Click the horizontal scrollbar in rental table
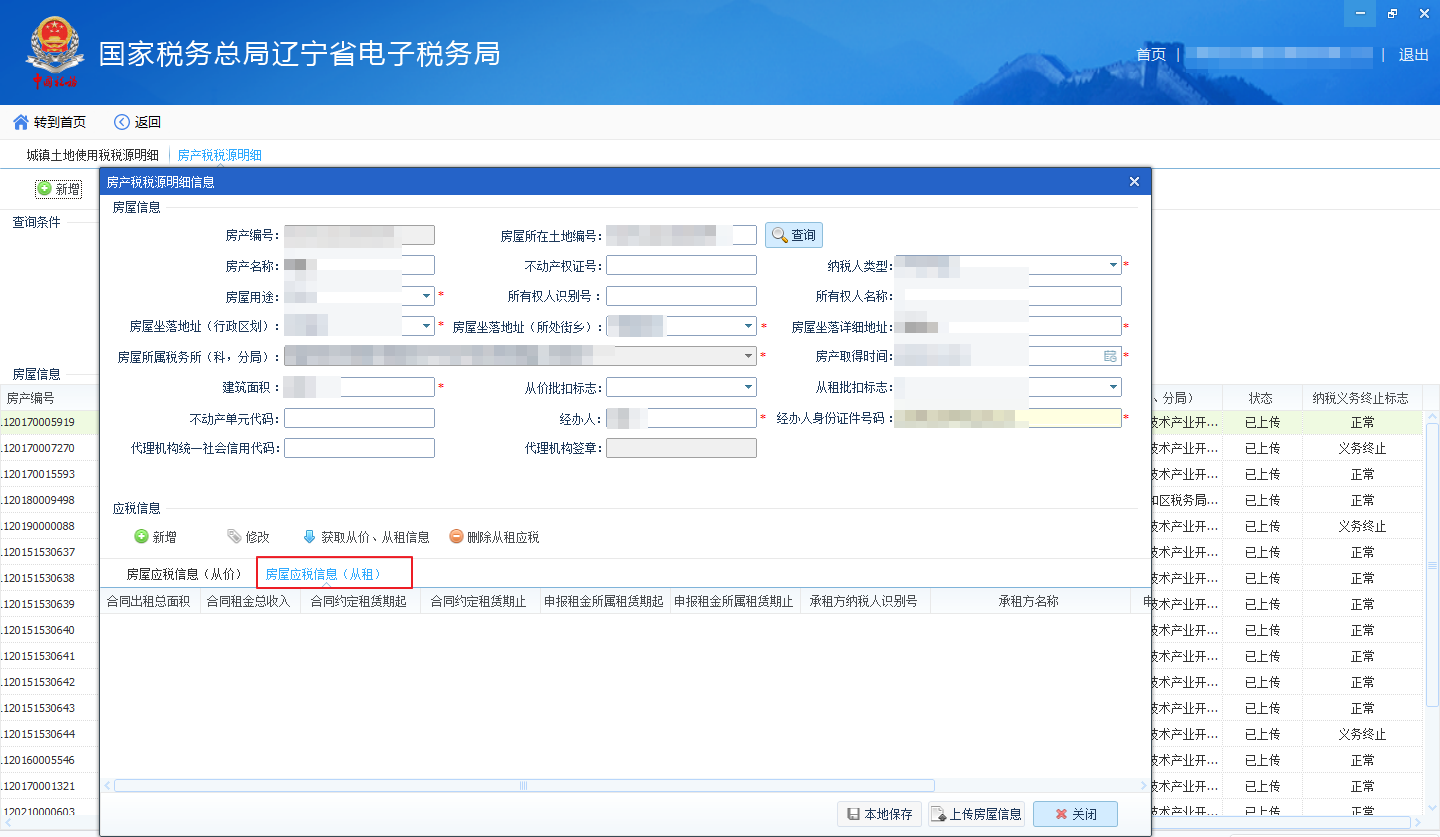This screenshot has height=837, width=1440. tap(524, 786)
